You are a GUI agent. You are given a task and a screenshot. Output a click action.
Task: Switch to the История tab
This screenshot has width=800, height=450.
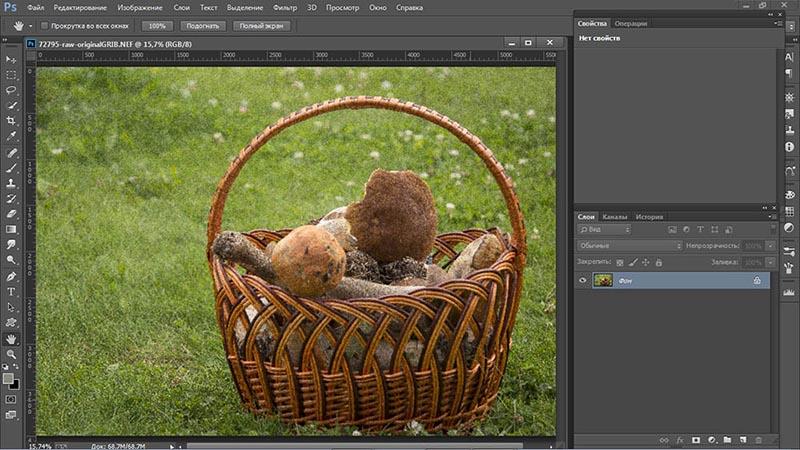coord(649,217)
